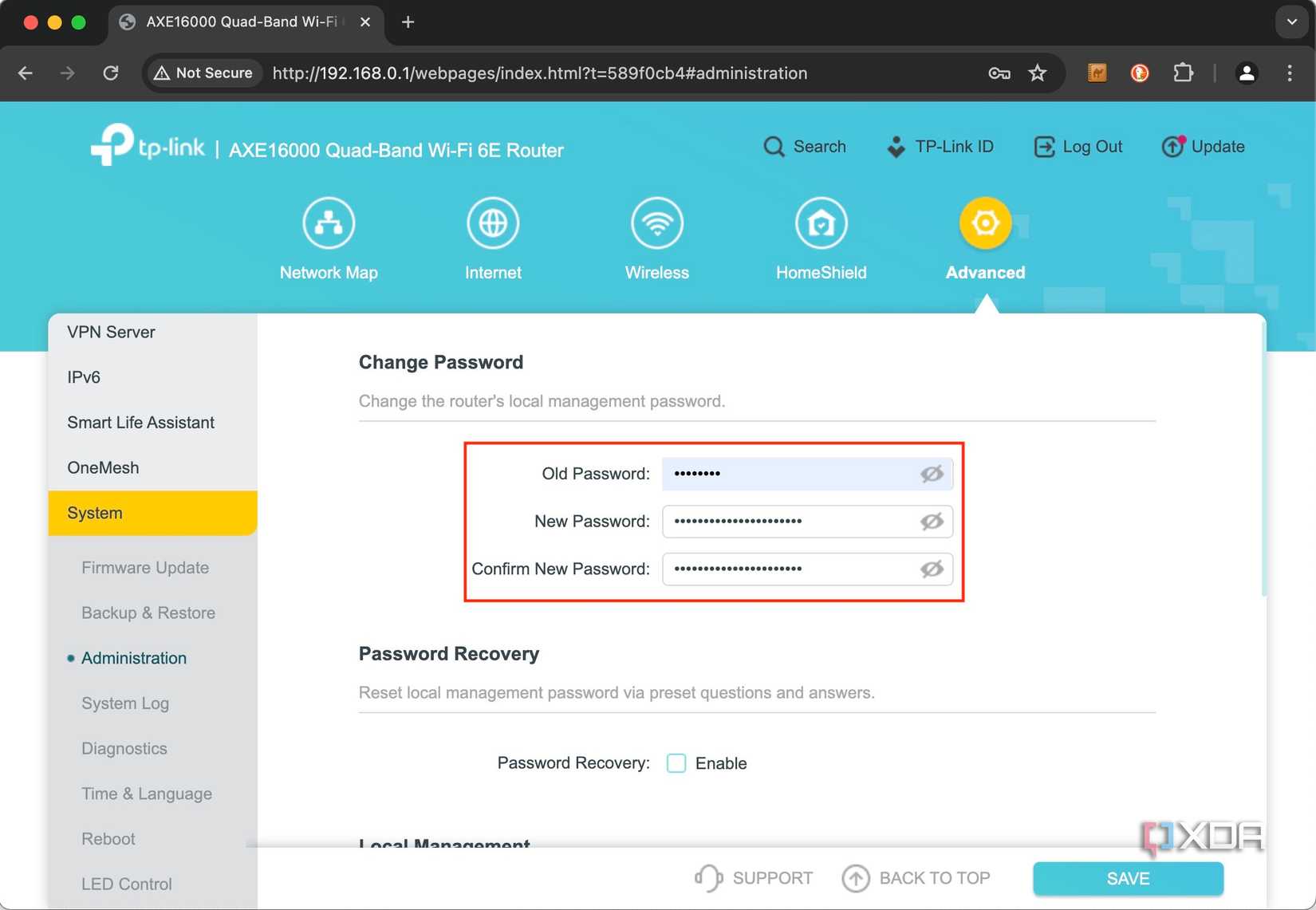The image size is (1316, 910).
Task: Open Chrome's three-dot menu
Action: [x=1289, y=73]
